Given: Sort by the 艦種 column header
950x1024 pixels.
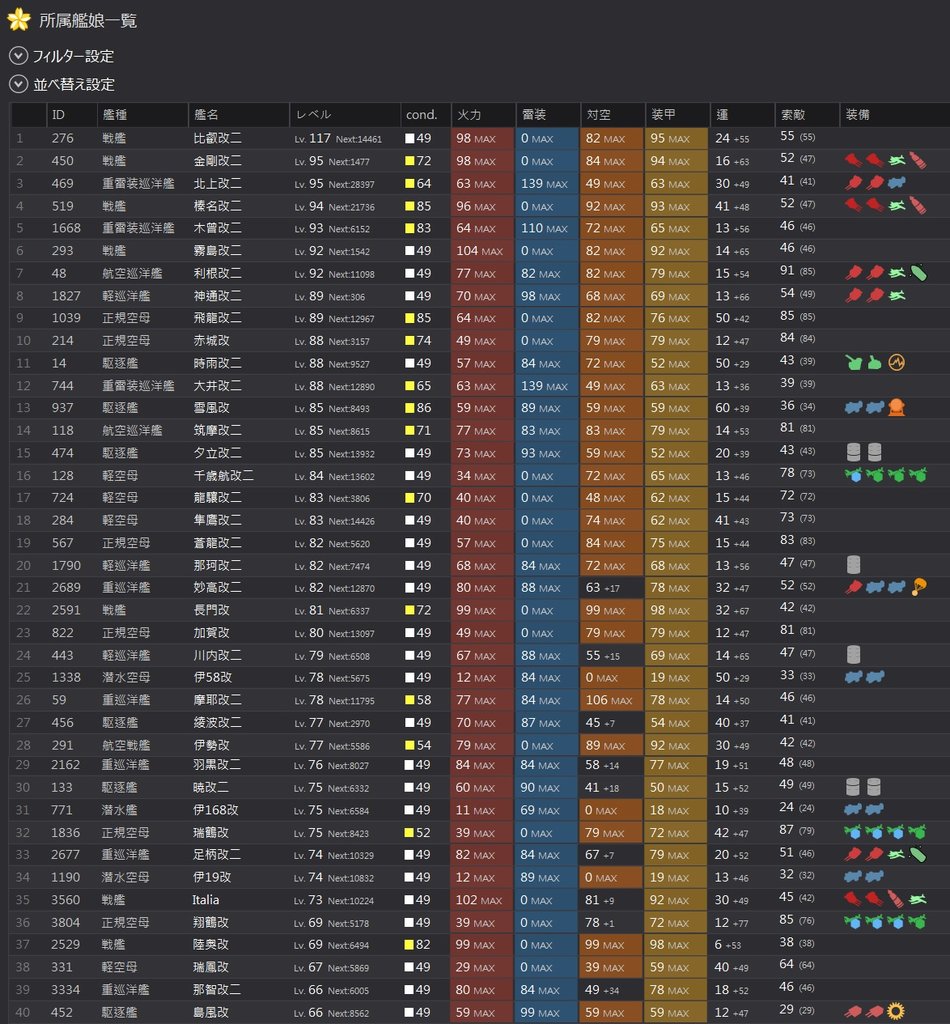Looking at the screenshot, I should [143, 114].
